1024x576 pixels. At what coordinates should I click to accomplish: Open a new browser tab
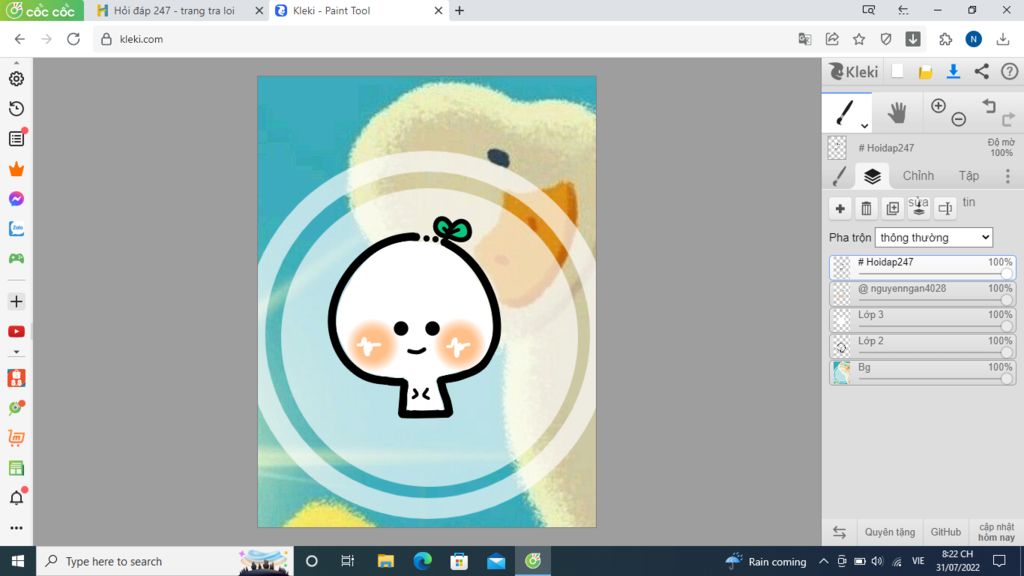(460, 10)
